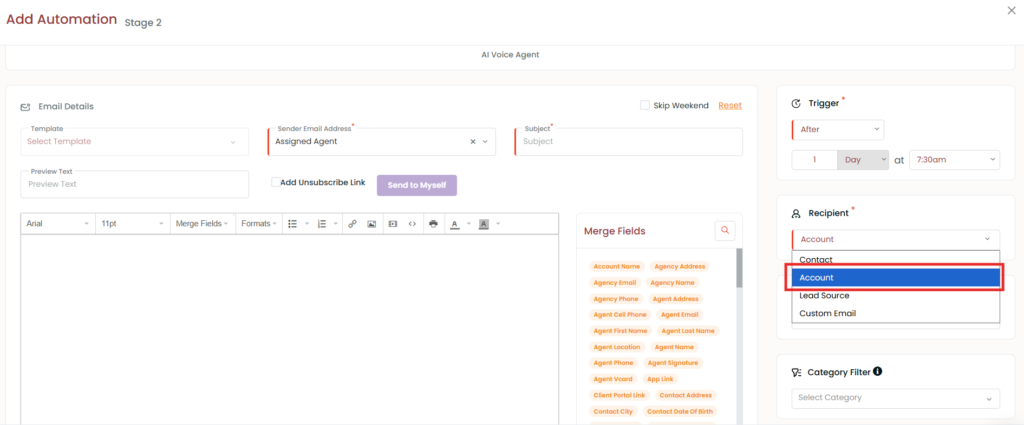Collapse the Recipient Account dropdown
The width and height of the screenshot is (1024, 425).
click(x=895, y=239)
